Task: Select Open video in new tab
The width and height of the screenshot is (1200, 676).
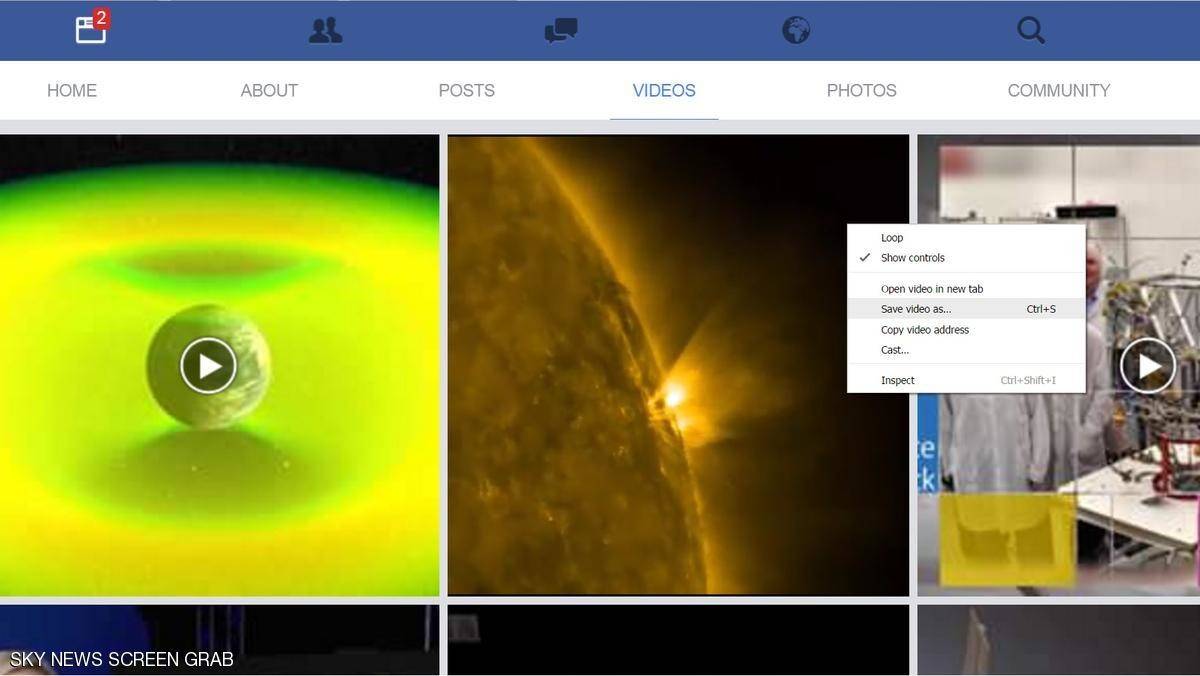Action: (966, 289)
